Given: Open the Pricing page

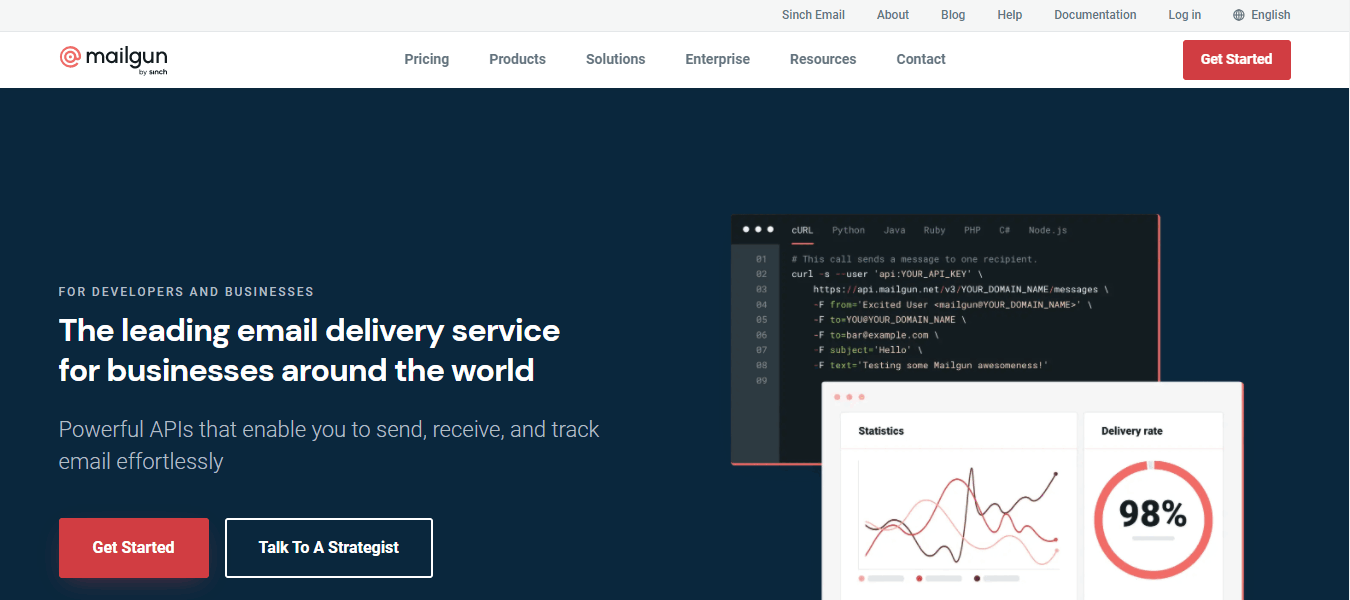Looking at the screenshot, I should click(426, 59).
